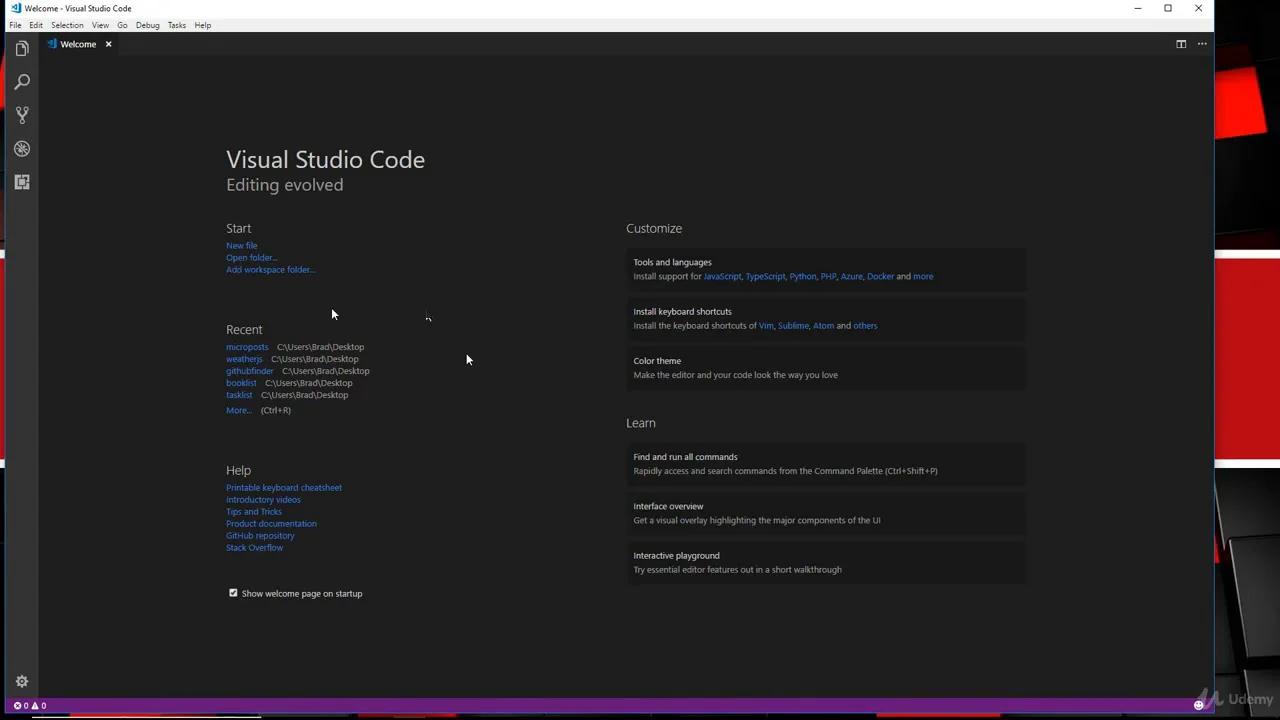Image resolution: width=1280 pixels, height=720 pixels.
Task: Open the More Actions ellipsis icon
Action: coord(1202,44)
